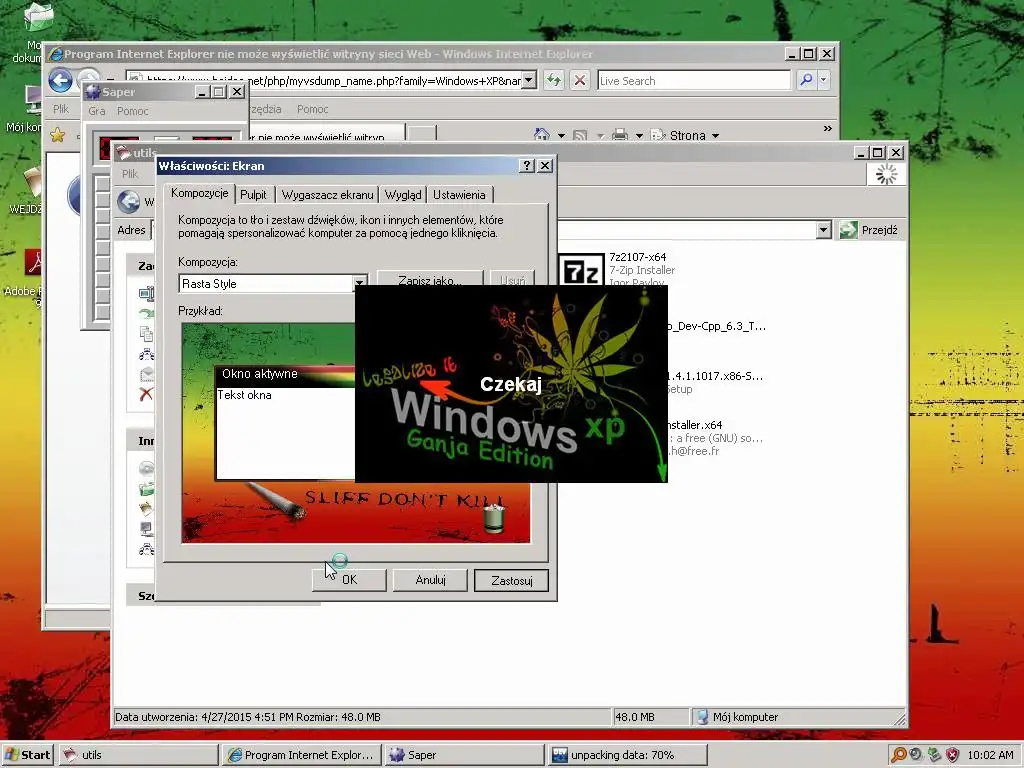Click the Favorites star icon in Internet Explorer
Image resolution: width=1024 pixels, height=768 pixels.
[57, 135]
